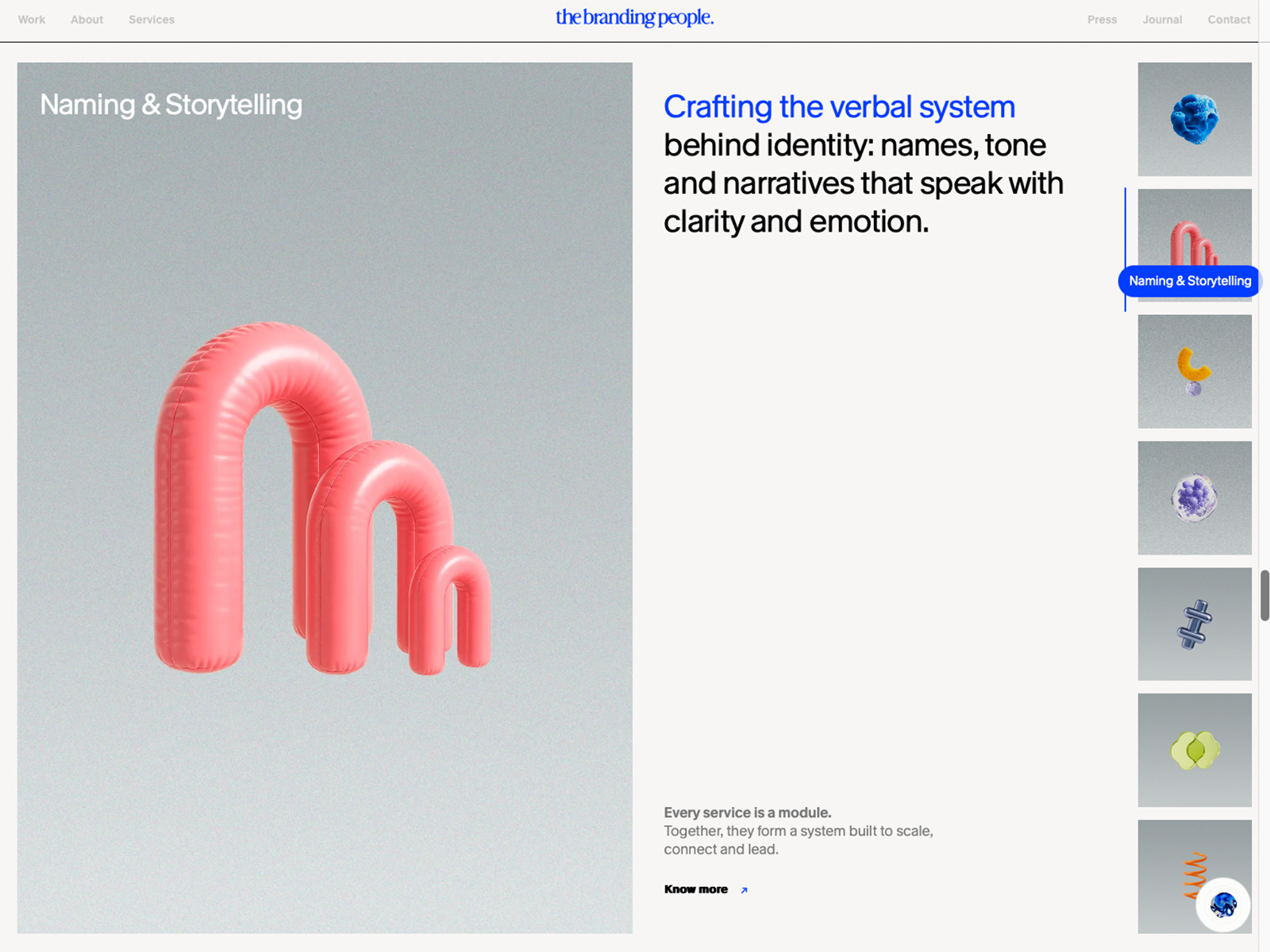Click the blue globe floating icon

pyautogui.click(x=1223, y=904)
